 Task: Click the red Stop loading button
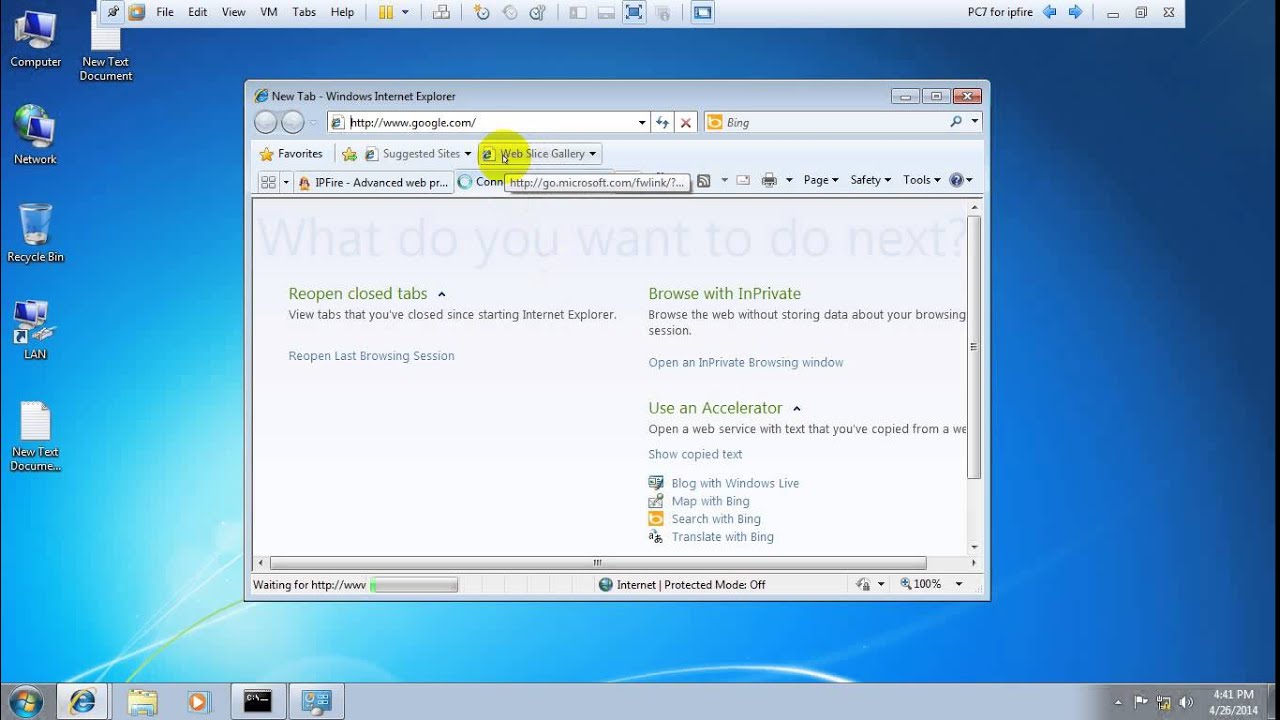(686, 122)
